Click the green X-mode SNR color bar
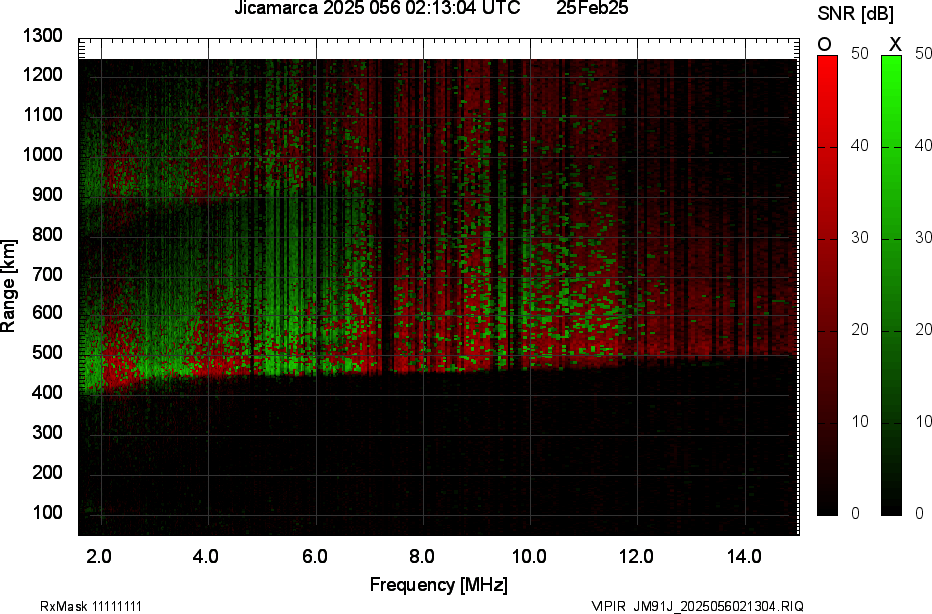This screenshot has width=932, height=614. coord(891,285)
